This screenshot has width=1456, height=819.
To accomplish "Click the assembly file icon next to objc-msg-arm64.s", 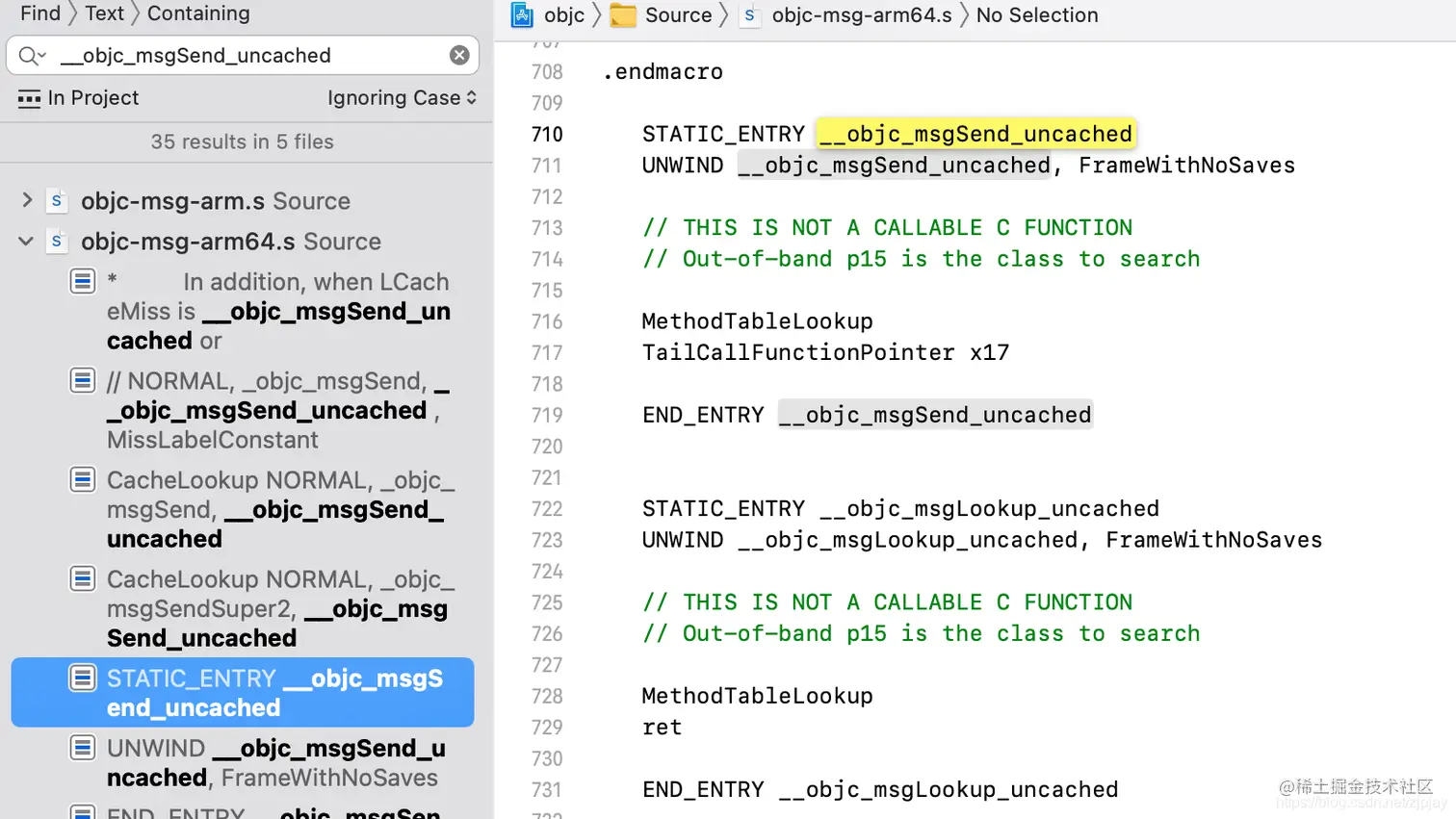I will [x=751, y=15].
